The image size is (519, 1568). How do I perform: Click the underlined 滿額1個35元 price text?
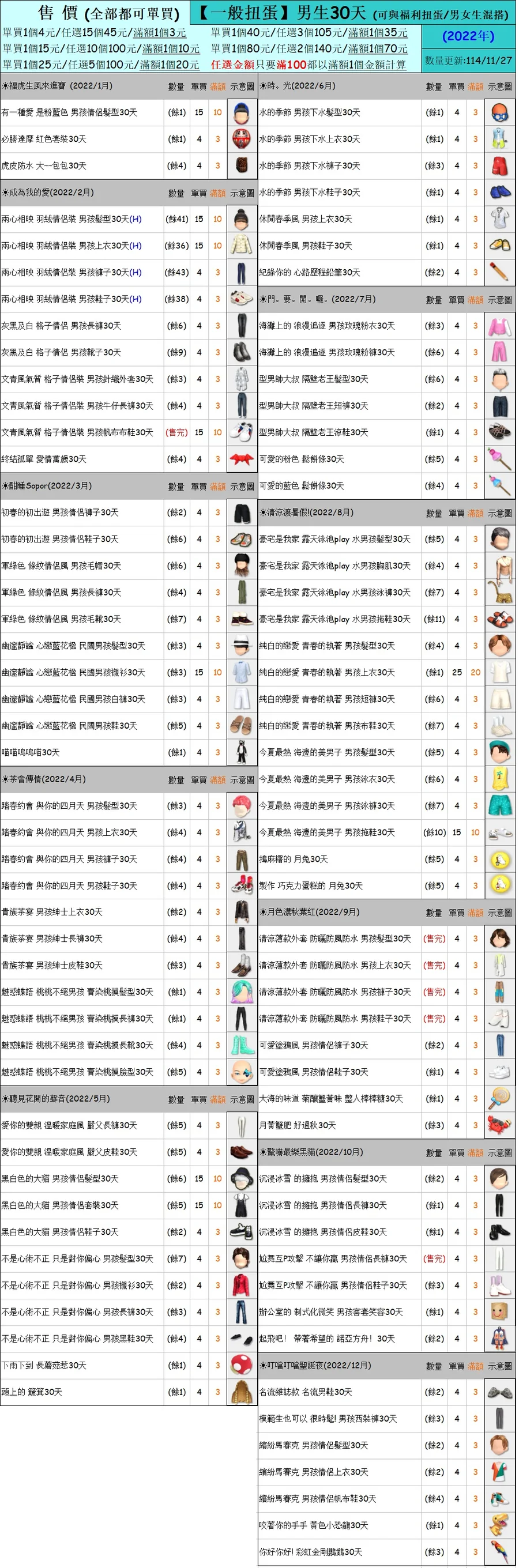(378, 33)
